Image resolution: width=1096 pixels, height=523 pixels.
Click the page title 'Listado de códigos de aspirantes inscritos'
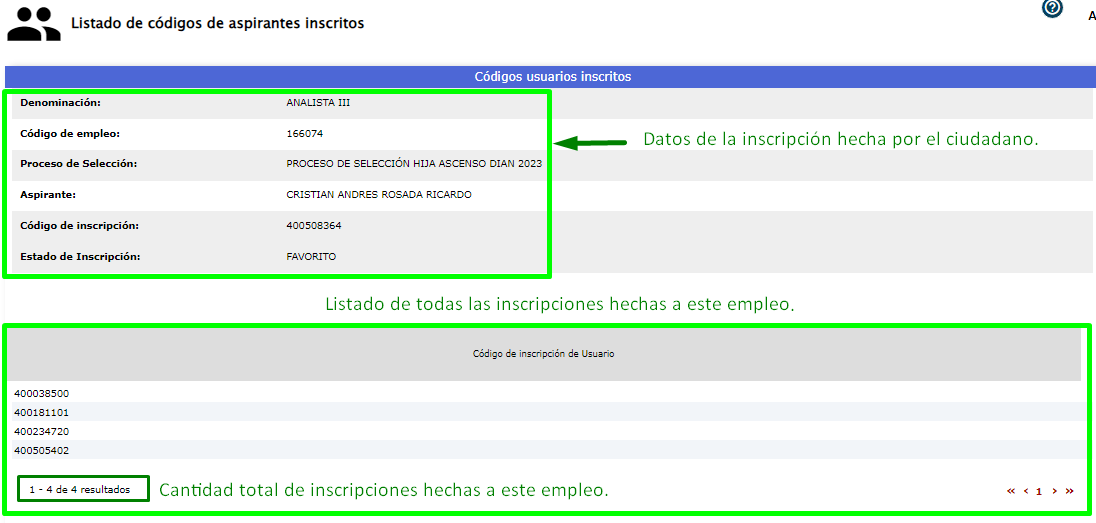217,23
